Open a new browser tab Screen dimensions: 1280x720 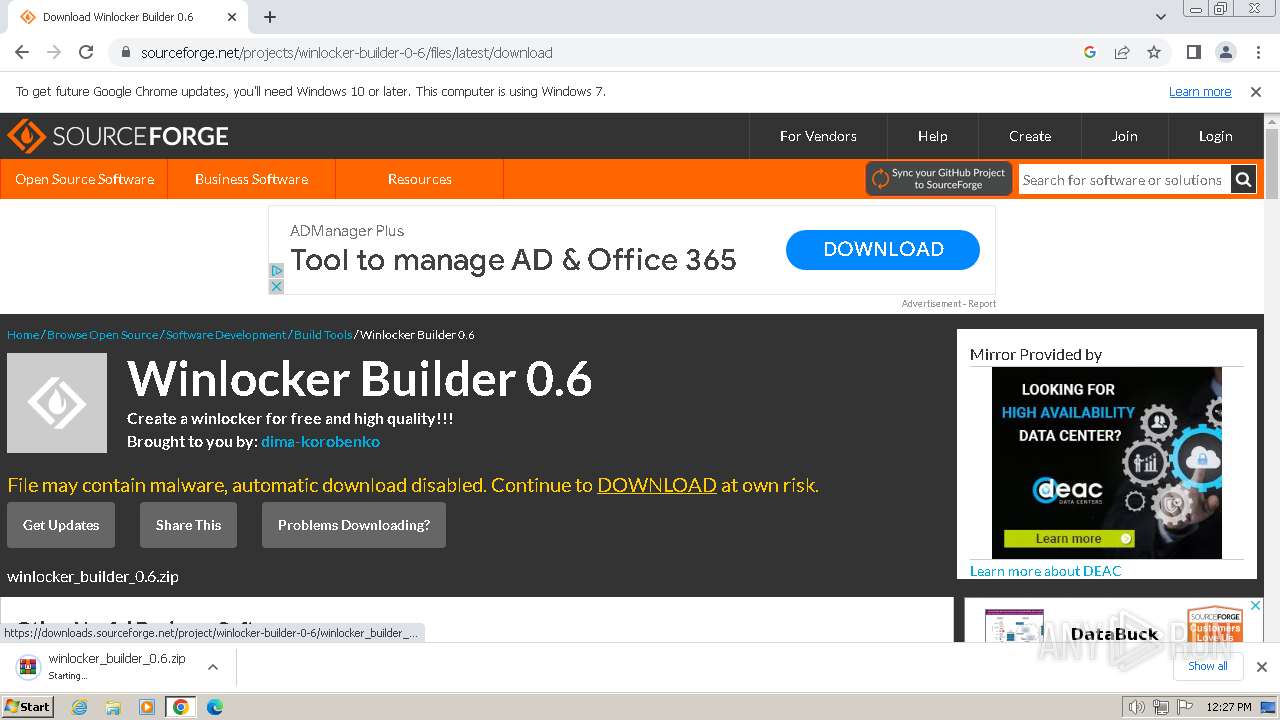(x=270, y=17)
